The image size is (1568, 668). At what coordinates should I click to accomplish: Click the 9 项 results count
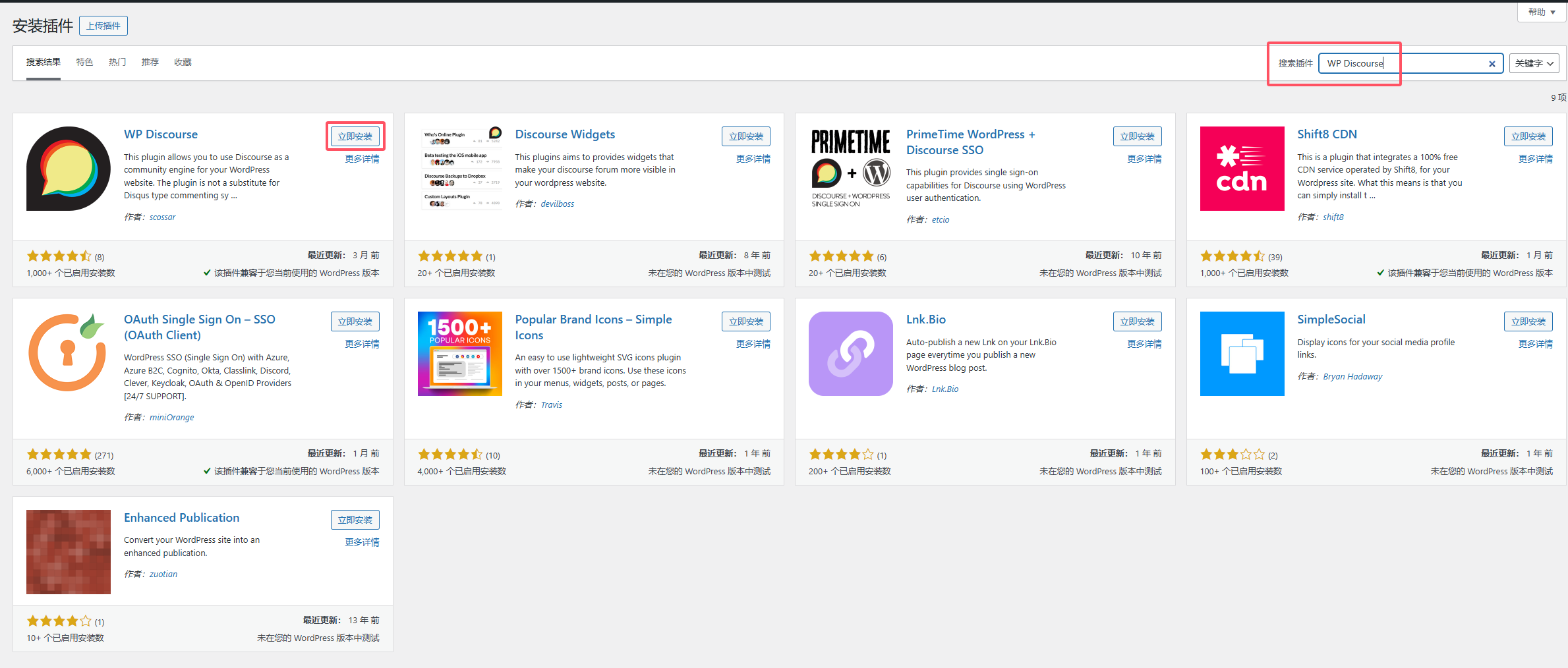pyautogui.click(x=1558, y=97)
